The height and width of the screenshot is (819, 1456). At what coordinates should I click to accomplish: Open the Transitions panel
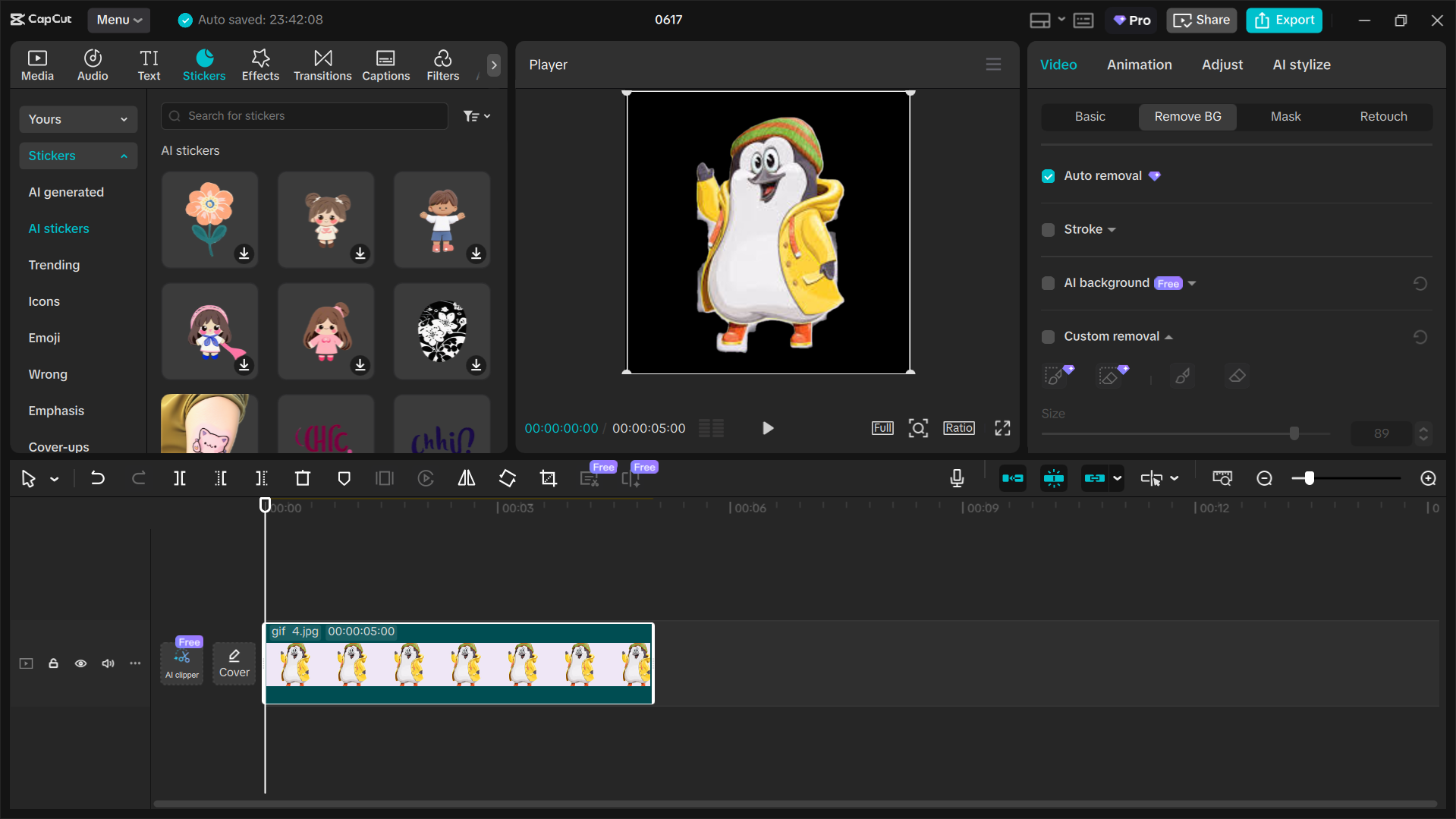[322, 65]
